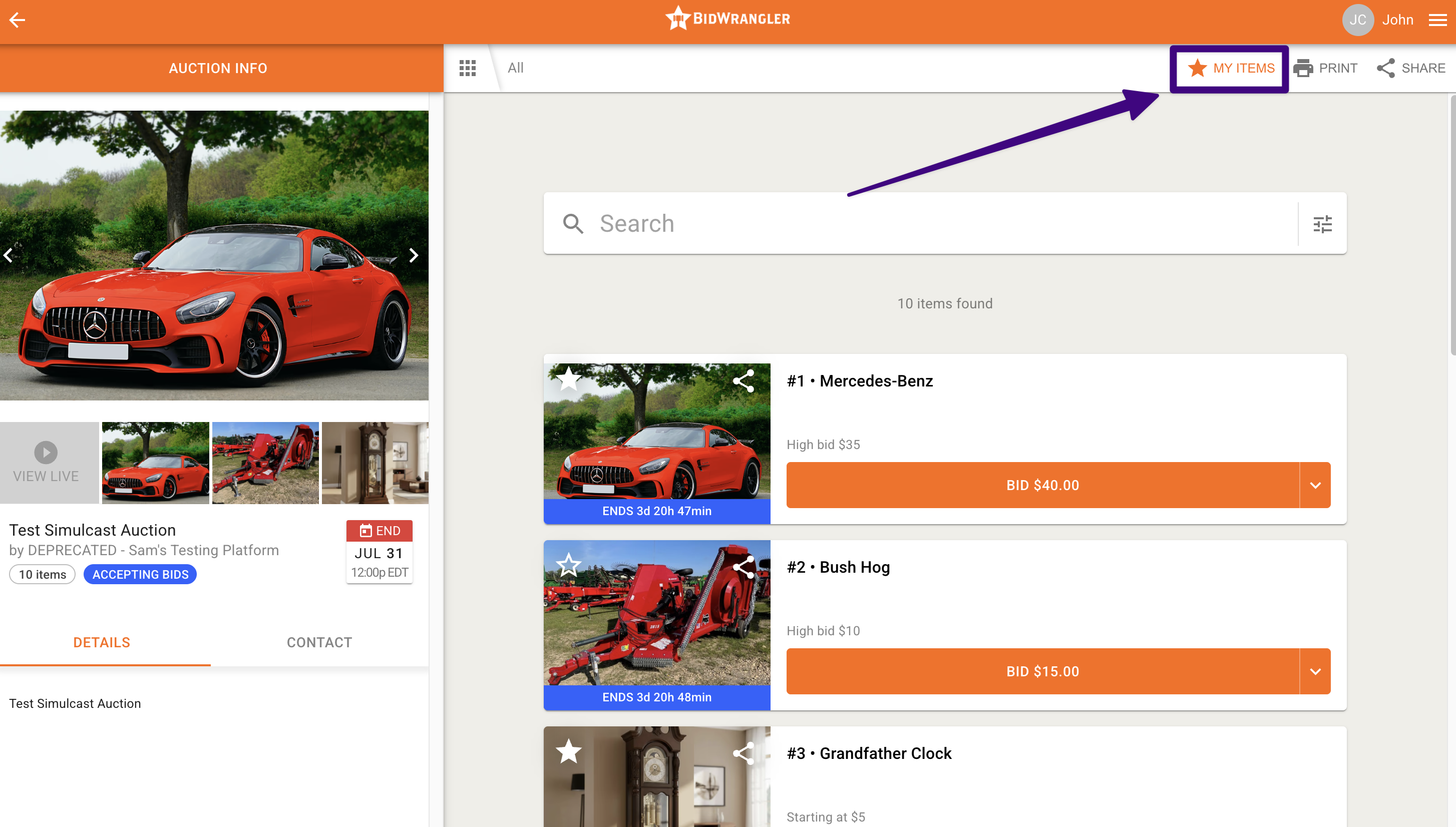The width and height of the screenshot is (1456, 827).
Task: Select the Grandfather Clock carousel thumbnail
Action: click(375, 463)
